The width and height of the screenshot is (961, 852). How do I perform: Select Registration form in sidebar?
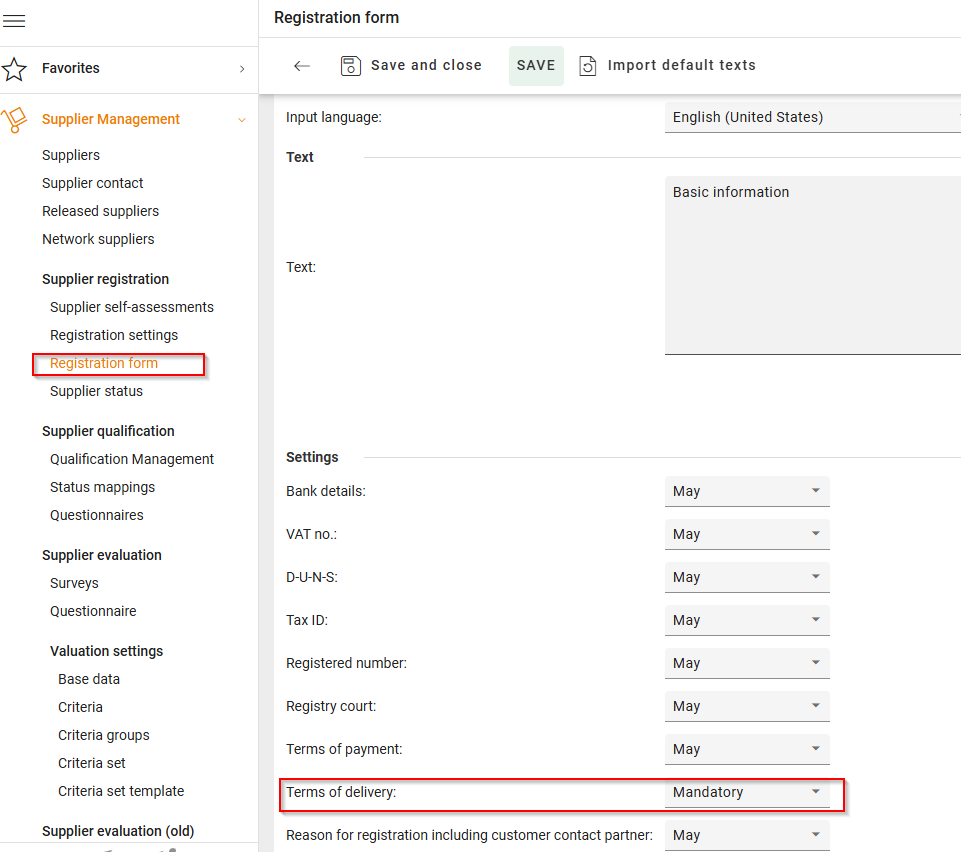[104, 363]
